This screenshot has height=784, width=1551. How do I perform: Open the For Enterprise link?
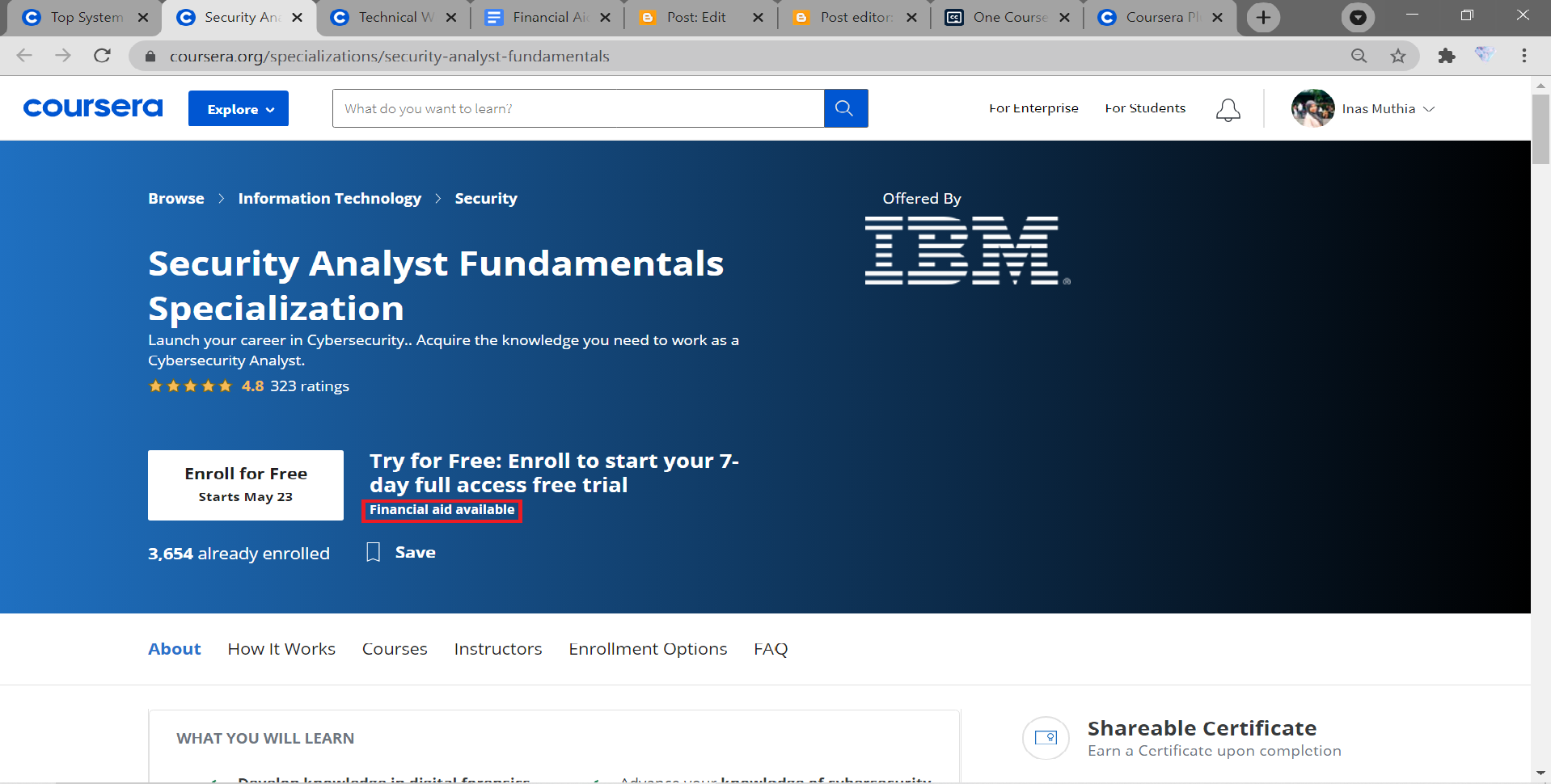tap(1033, 108)
